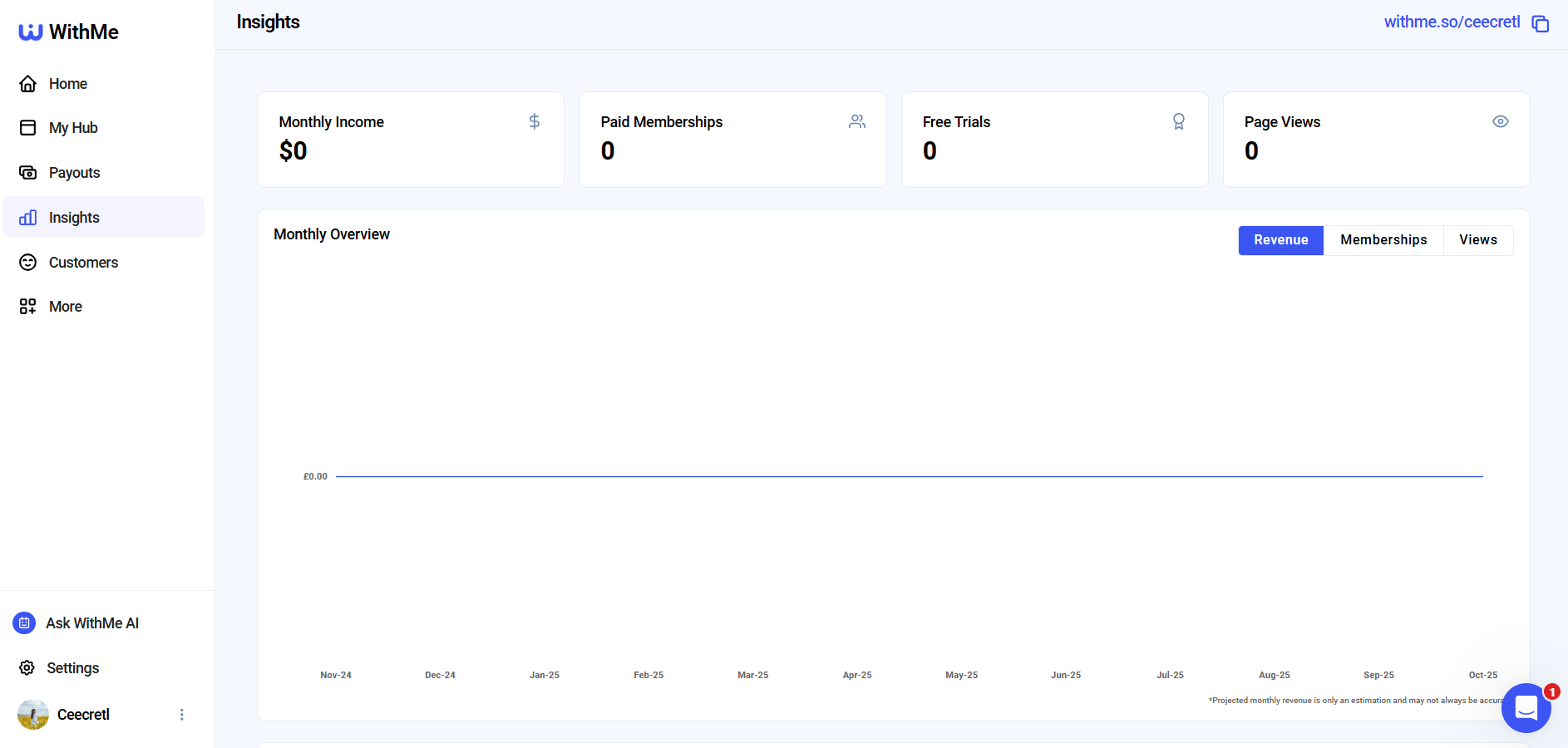Viewport: 1568px width, 748px height.
Task: Click the dollar icon on Monthly Income card
Action: pos(534,121)
